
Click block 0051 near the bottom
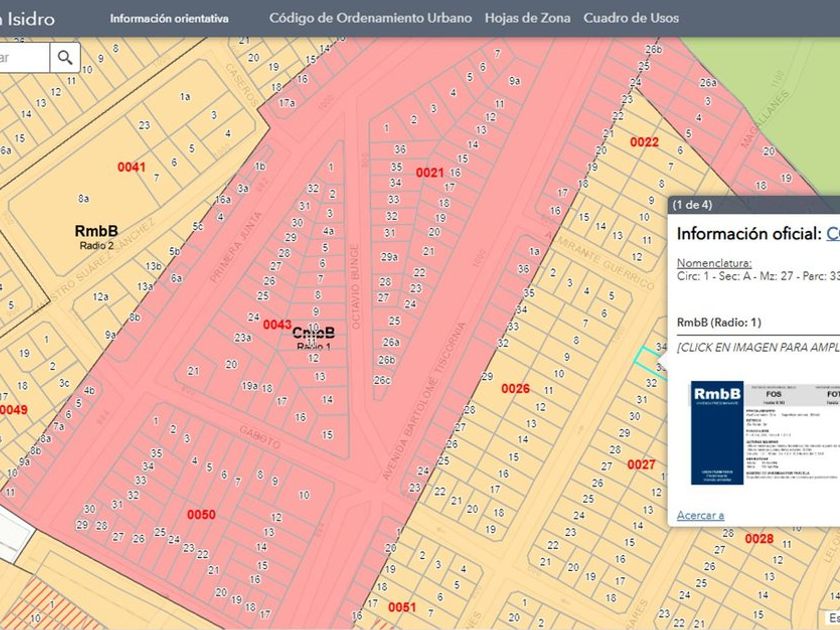(x=402, y=607)
